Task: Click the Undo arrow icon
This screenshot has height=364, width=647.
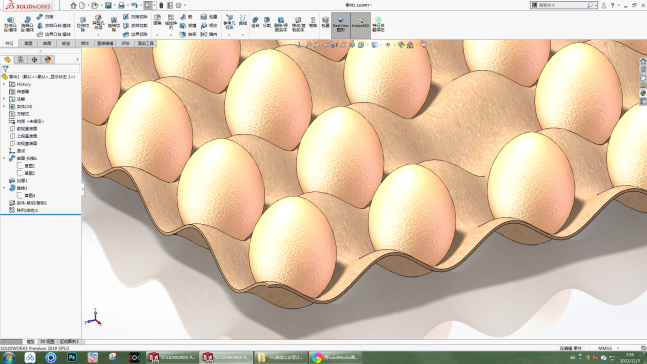Action: click(x=134, y=5)
